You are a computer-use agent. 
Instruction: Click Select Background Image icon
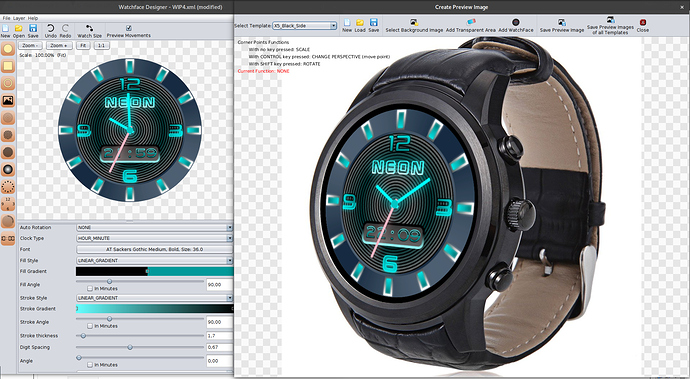point(414,22)
